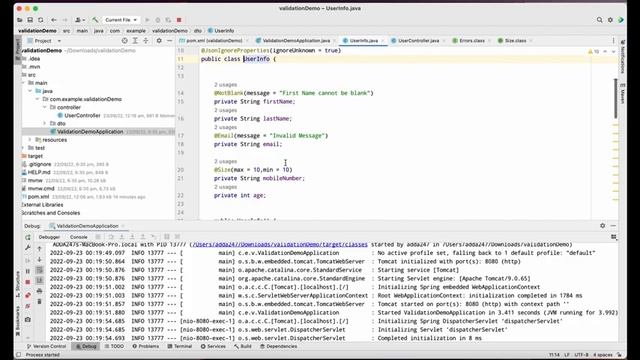This screenshot has width=640, height=360.
Task: View breakpoints icon in Debug sidebar
Action: [28, 295]
